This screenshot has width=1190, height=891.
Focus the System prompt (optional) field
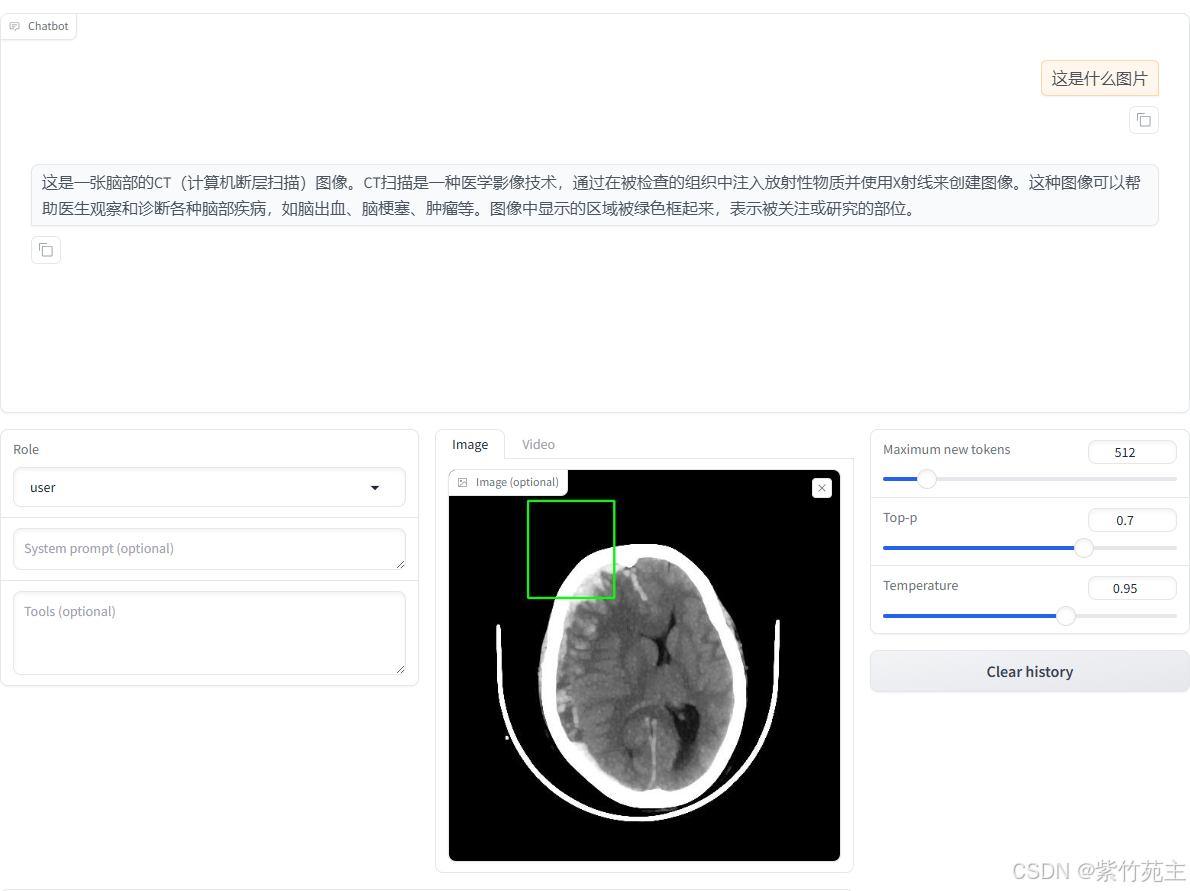[x=209, y=549]
